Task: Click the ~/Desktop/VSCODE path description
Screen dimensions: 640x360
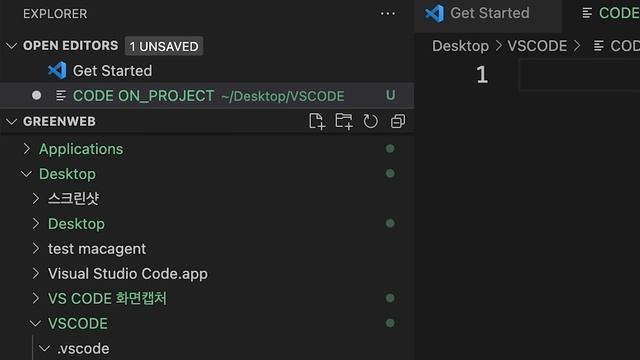Action: [x=282, y=96]
